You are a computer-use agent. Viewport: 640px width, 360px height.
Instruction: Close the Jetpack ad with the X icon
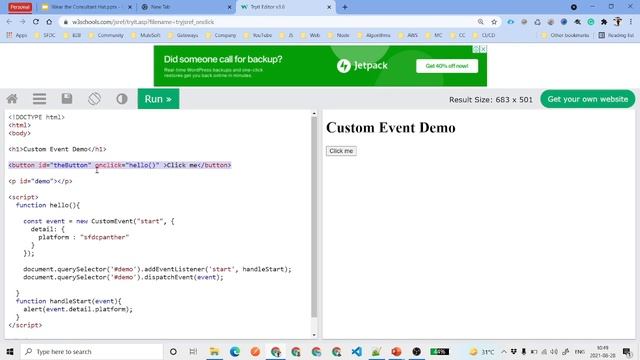[483, 49]
